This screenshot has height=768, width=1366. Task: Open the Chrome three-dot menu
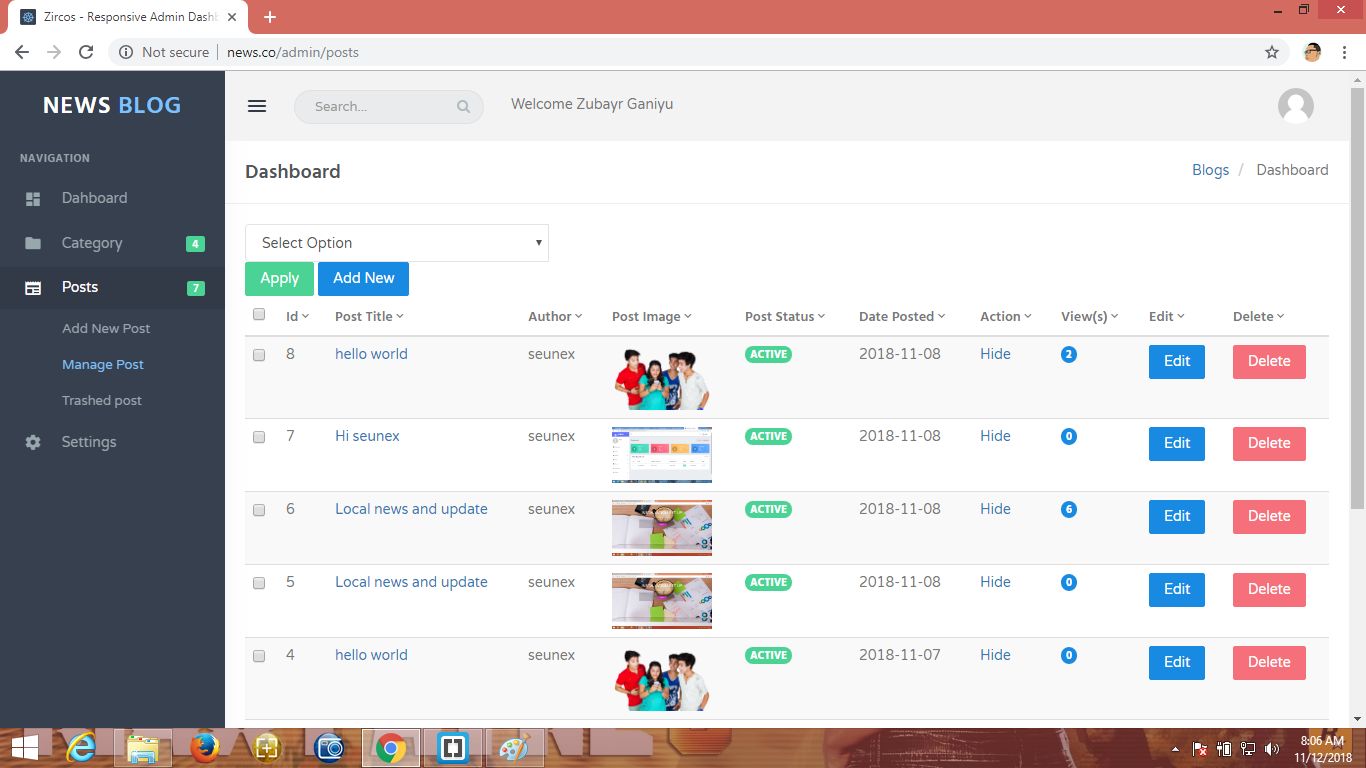(x=1343, y=52)
